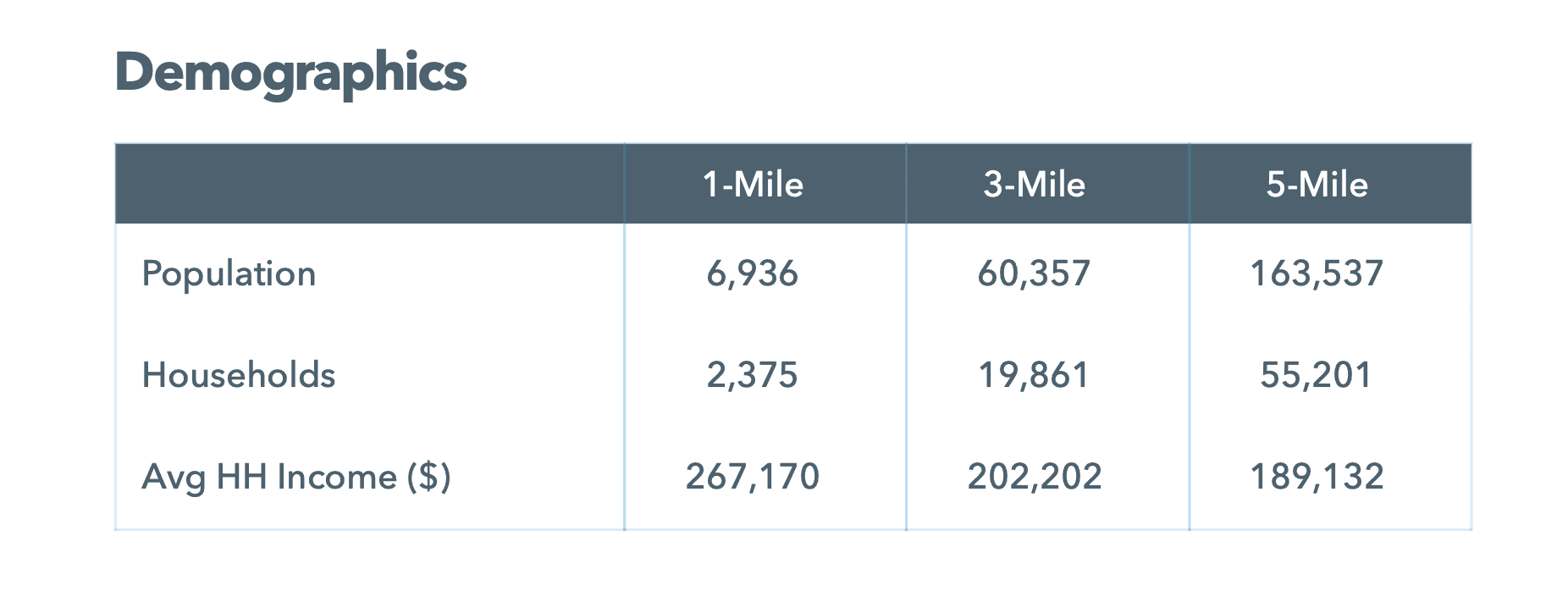This screenshot has width=1568, height=608.
Task: Select the 5-Mile column header
Action: coord(1317,185)
